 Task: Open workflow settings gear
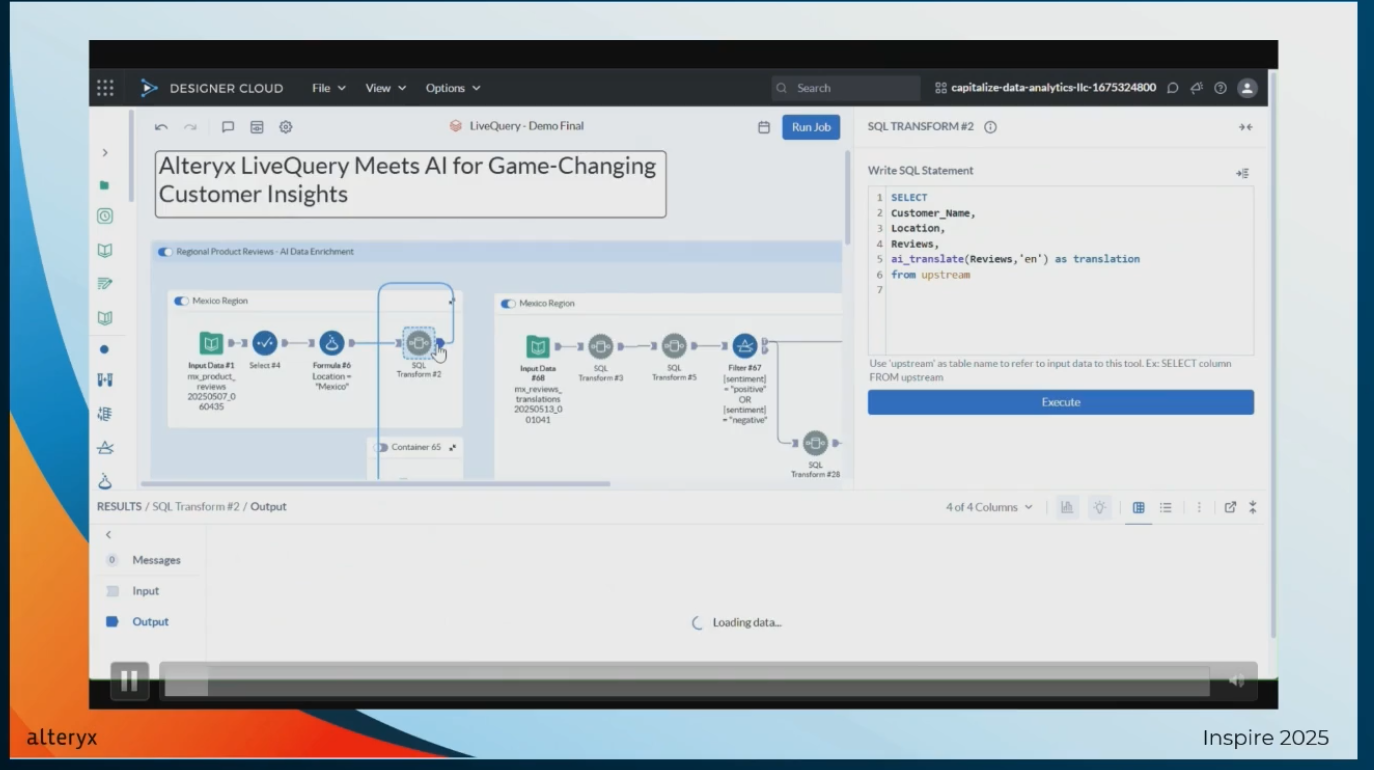(286, 127)
